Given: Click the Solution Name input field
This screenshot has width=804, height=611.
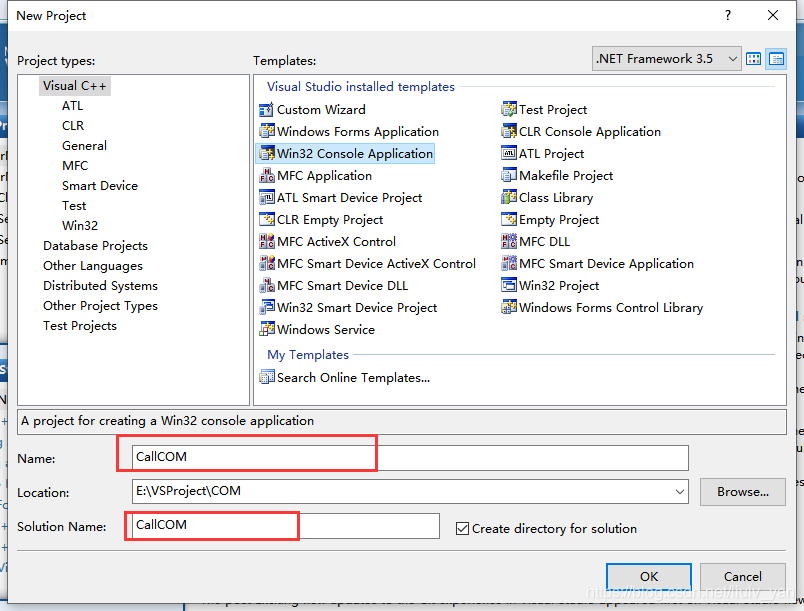Looking at the screenshot, I should pyautogui.click(x=285, y=526).
